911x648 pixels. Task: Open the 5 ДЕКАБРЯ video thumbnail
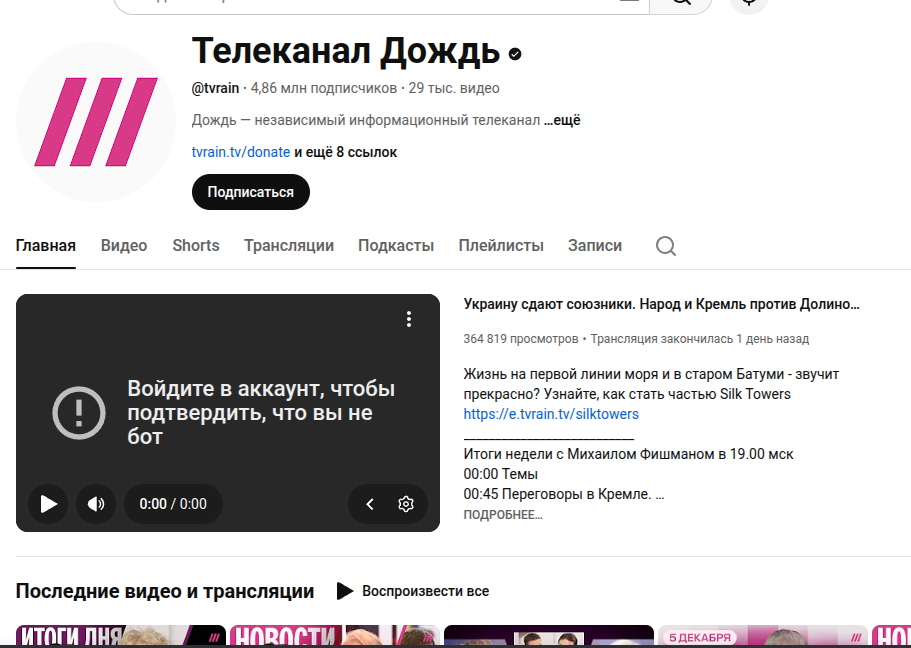(x=762, y=636)
